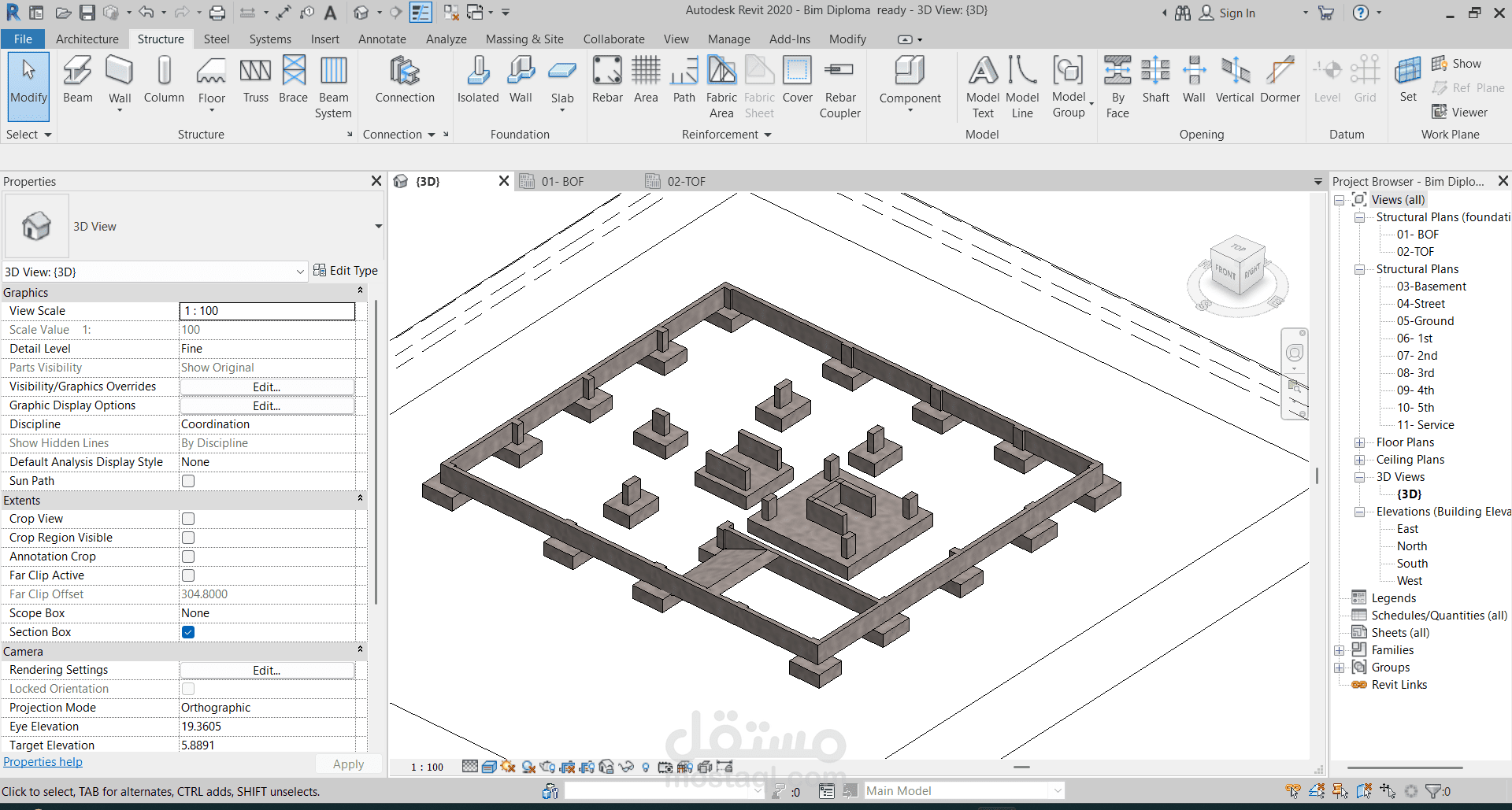This screenshot has height=810, width=1512.
Task: Open the Properties help link
Action: [43, 762]
